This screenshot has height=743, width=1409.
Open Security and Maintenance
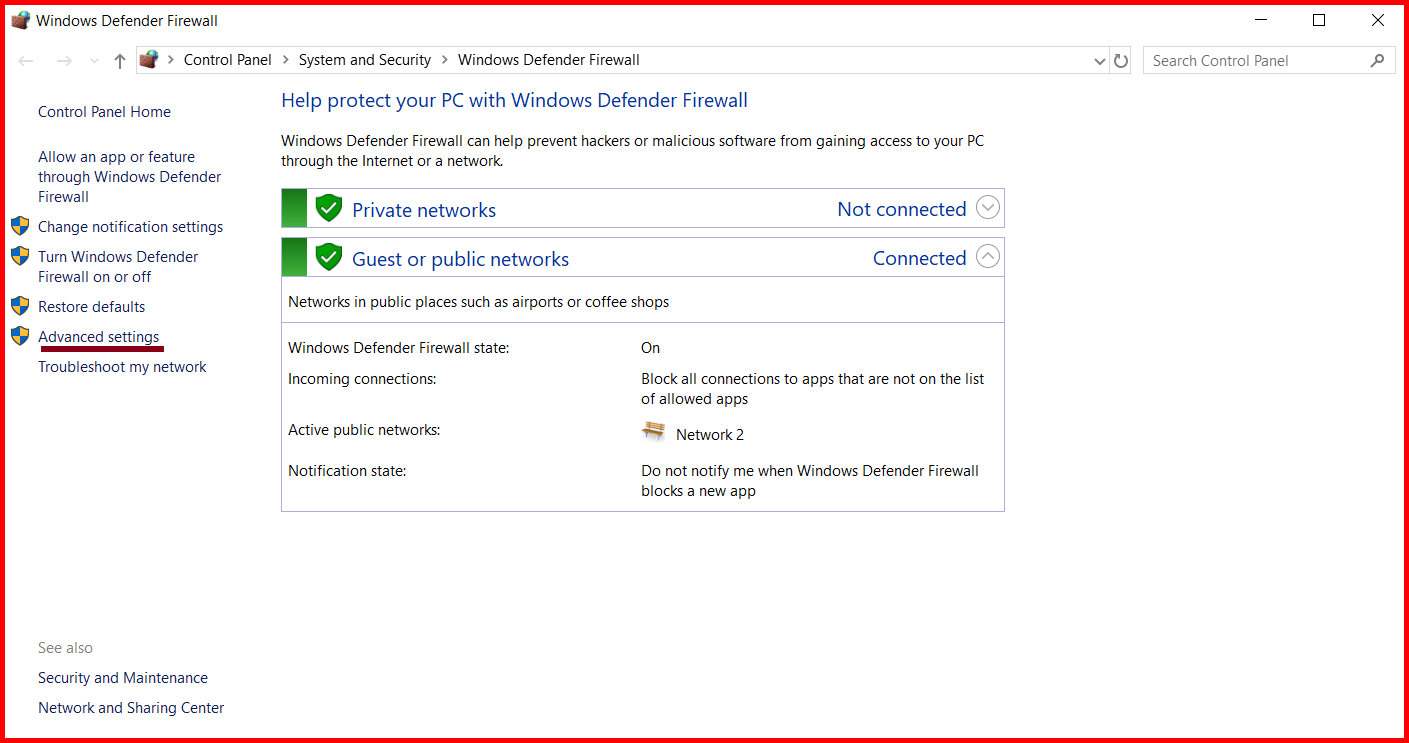pyautogui.click(x=122, y=677)
